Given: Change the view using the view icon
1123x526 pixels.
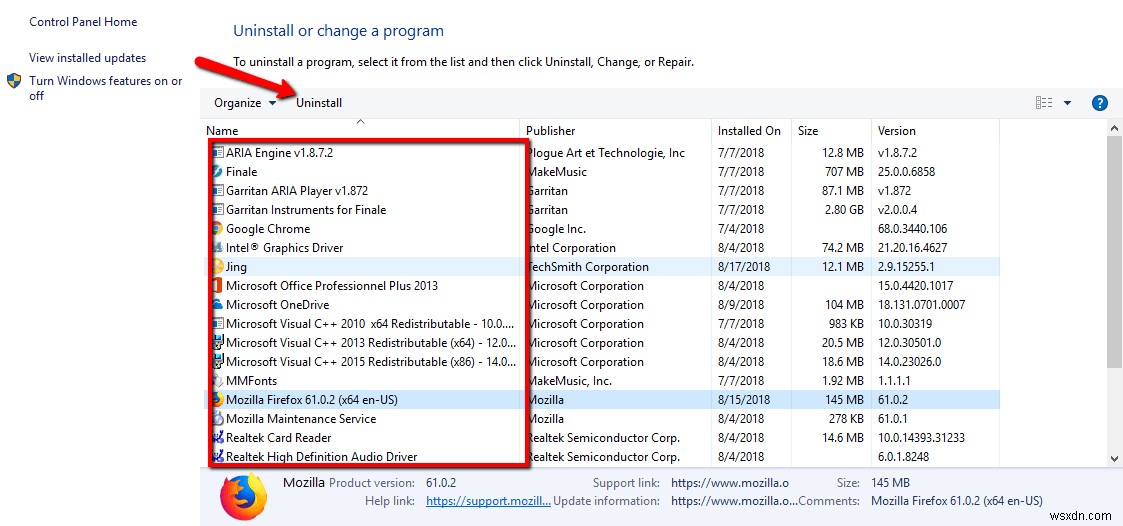Looking at the screenshot, I should click(1044, 102).
